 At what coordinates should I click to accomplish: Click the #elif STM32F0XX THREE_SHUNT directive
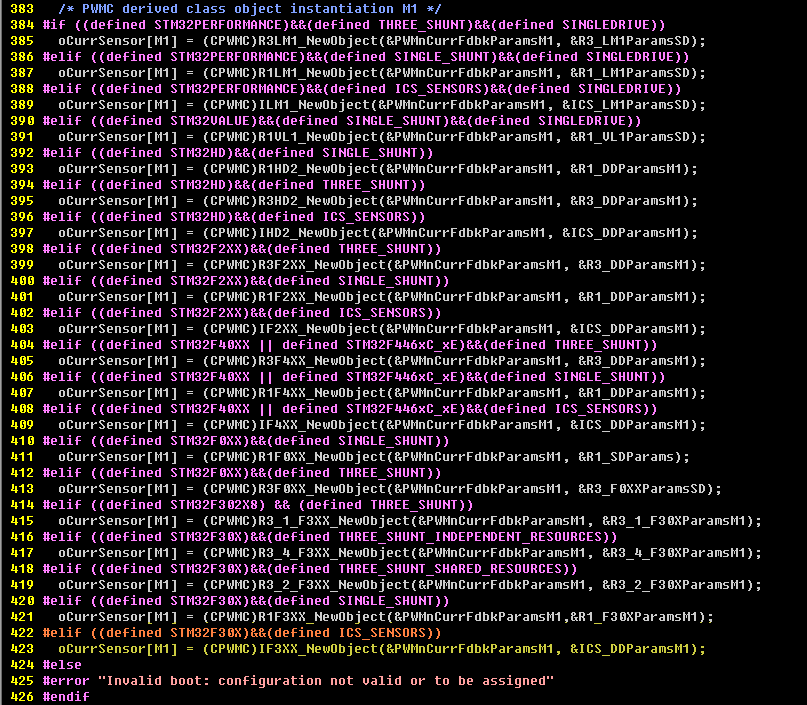tap(241, 473)
